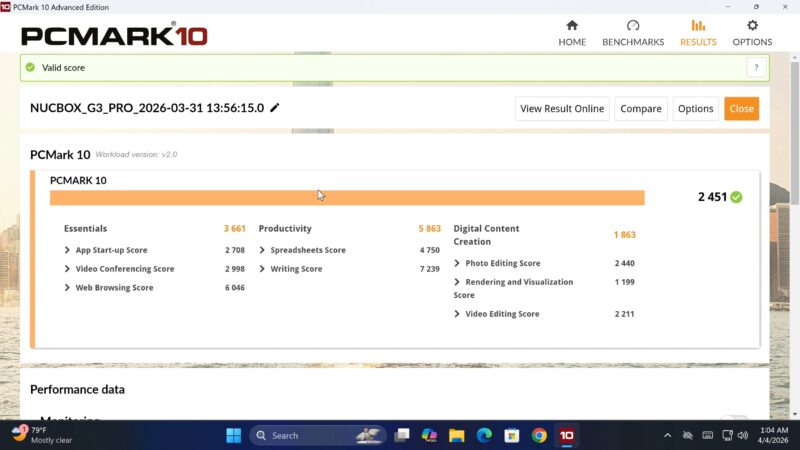Click the Web Browsing value 6 046
800x450 pixels.
click(235, 288)
